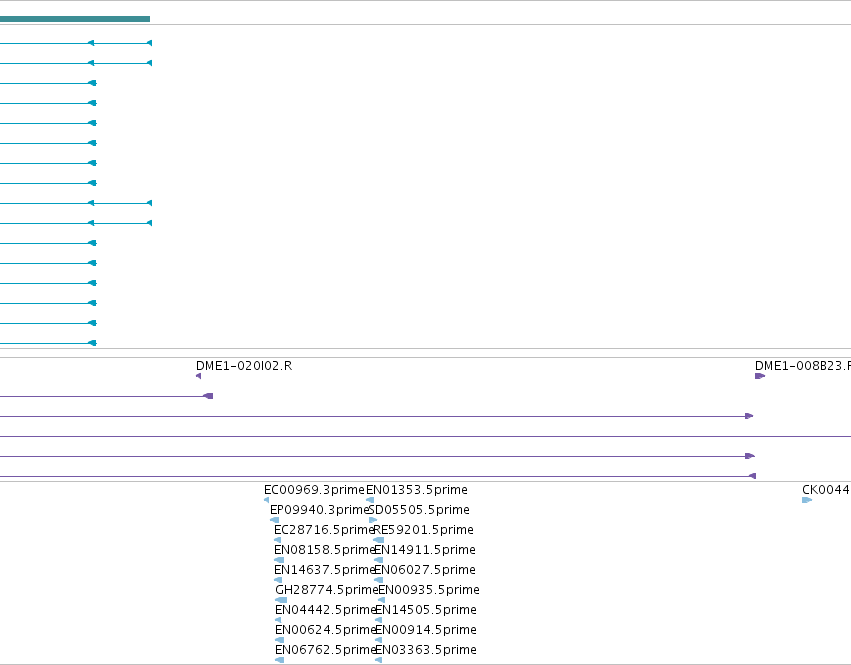This screenshot has height=665, width=851.
Task: Select the GH28774.5prime EST label
Action: click(327, 590)
